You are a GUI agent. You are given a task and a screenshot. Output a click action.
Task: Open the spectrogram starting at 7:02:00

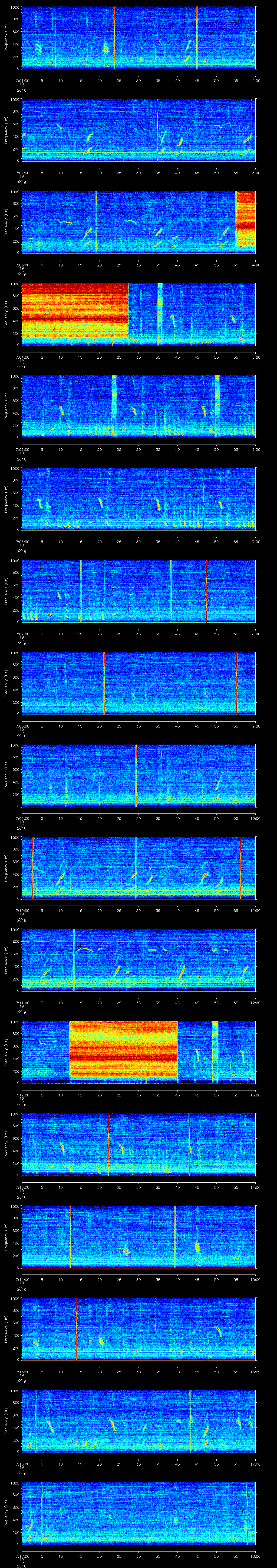coord(138,130)
